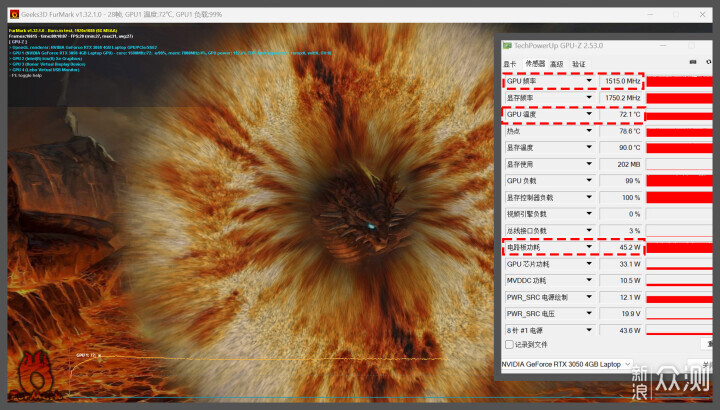Viewport: 720px width, 410px height.
Task: Open the PWR_SRC 电源绘制 dropdown
Action: tap(589, 297)
